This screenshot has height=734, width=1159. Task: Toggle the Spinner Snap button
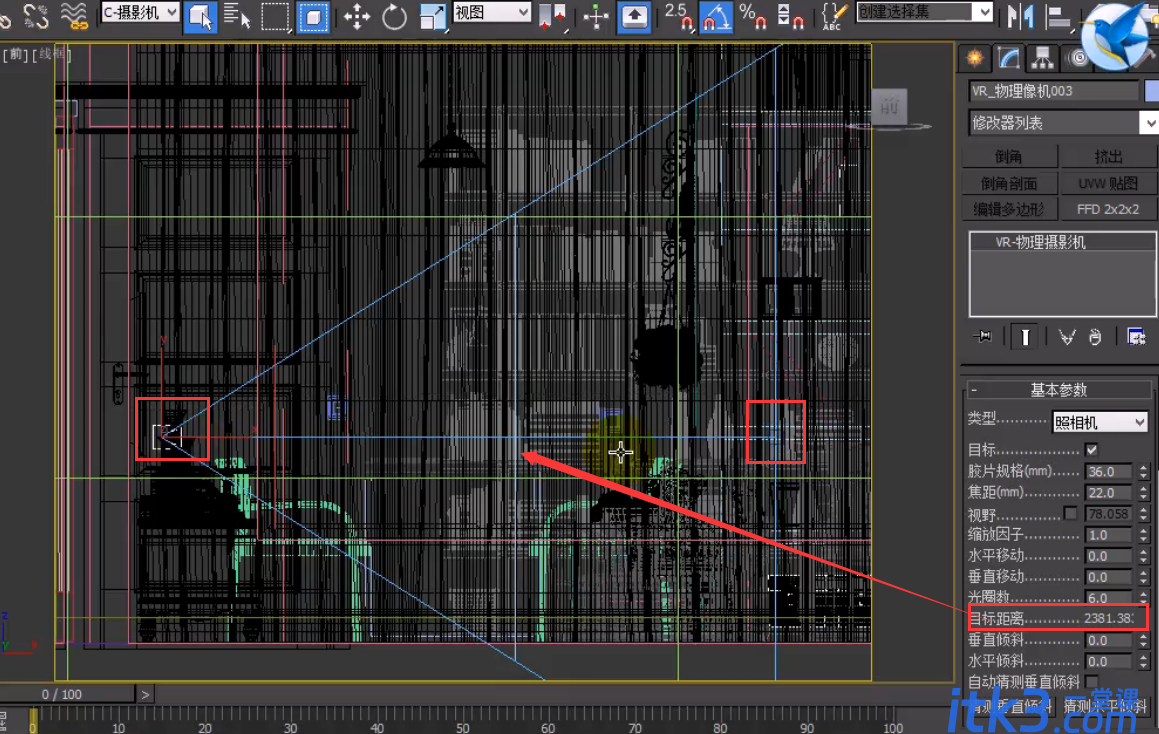click(x=791, y=16)
